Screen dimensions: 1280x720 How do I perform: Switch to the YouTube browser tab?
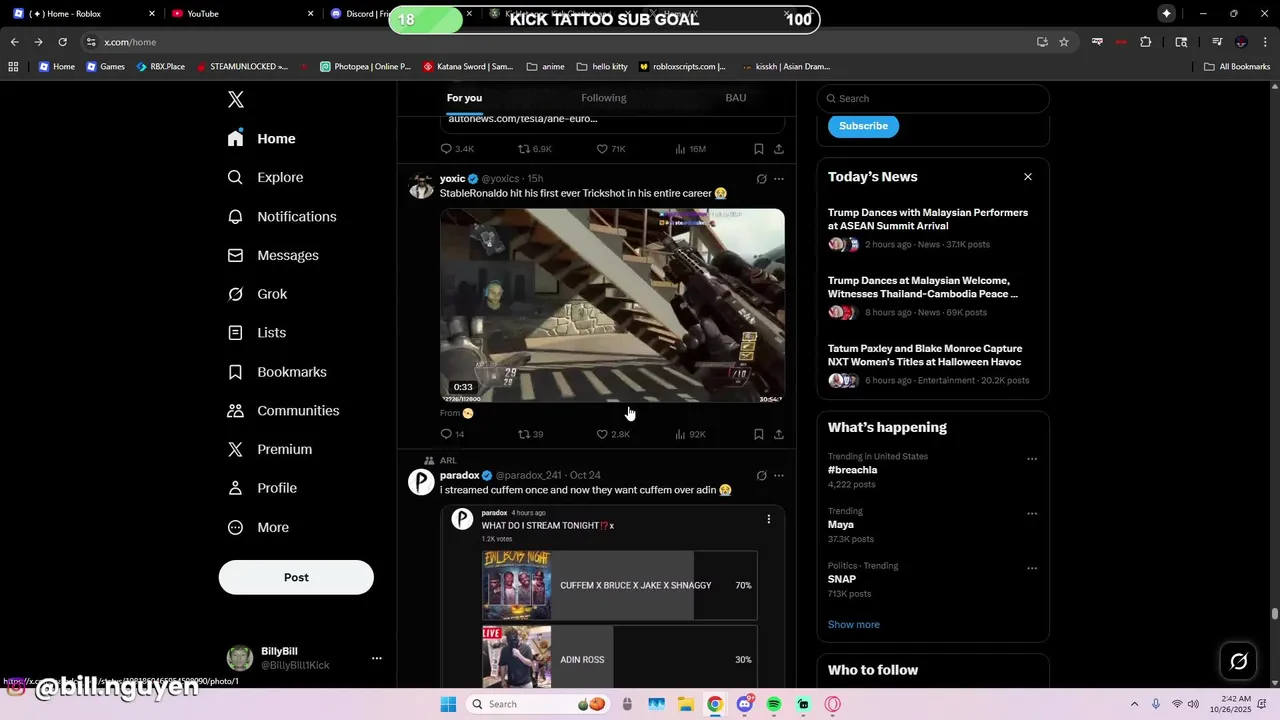[240, 14]
